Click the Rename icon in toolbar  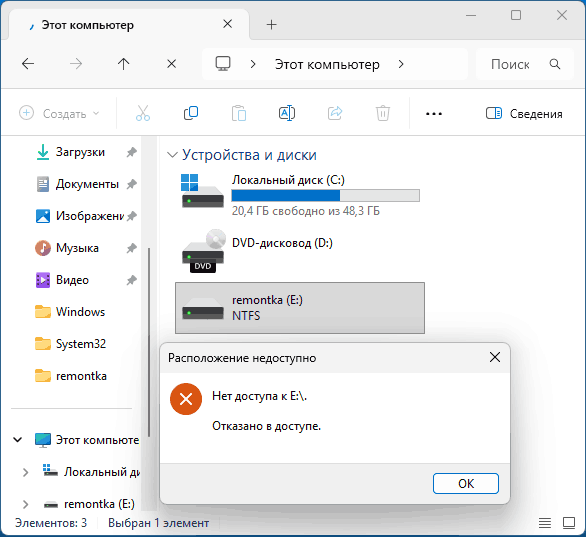(287, 113)
